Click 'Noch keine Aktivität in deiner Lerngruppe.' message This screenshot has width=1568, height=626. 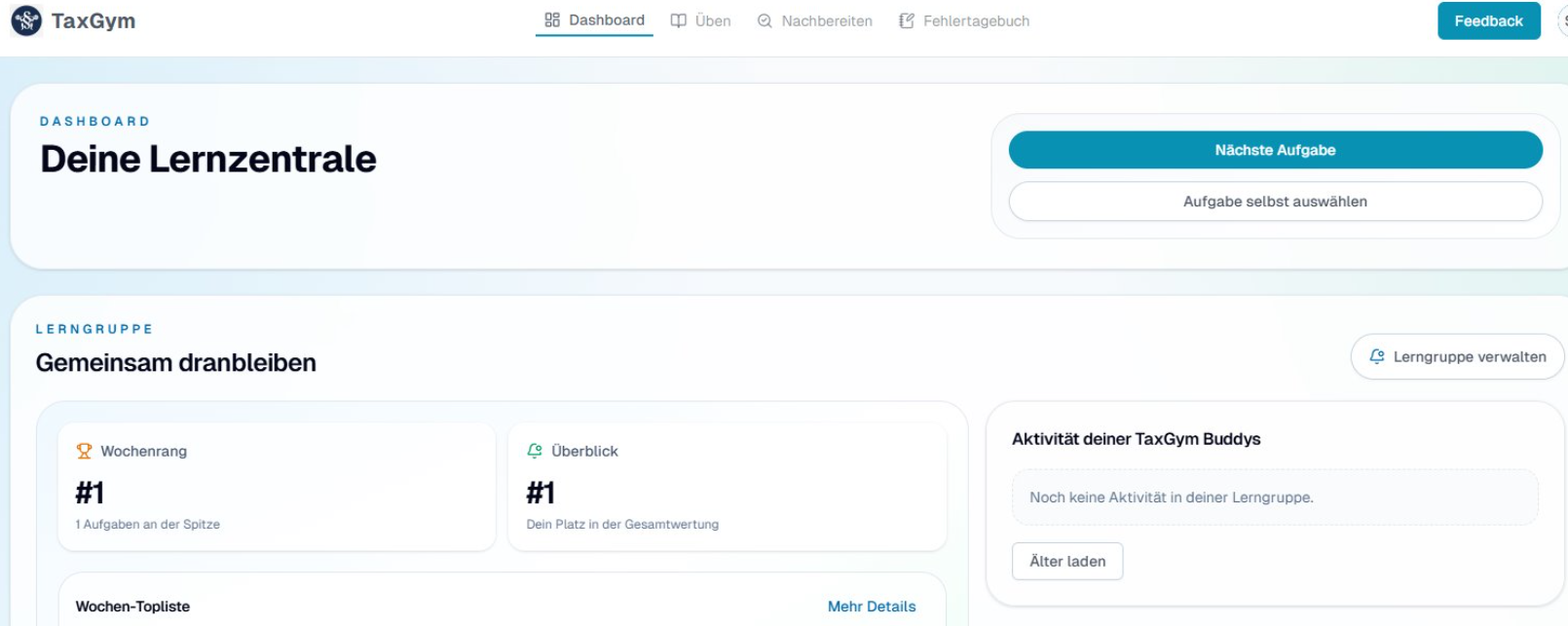point(1172,497)
